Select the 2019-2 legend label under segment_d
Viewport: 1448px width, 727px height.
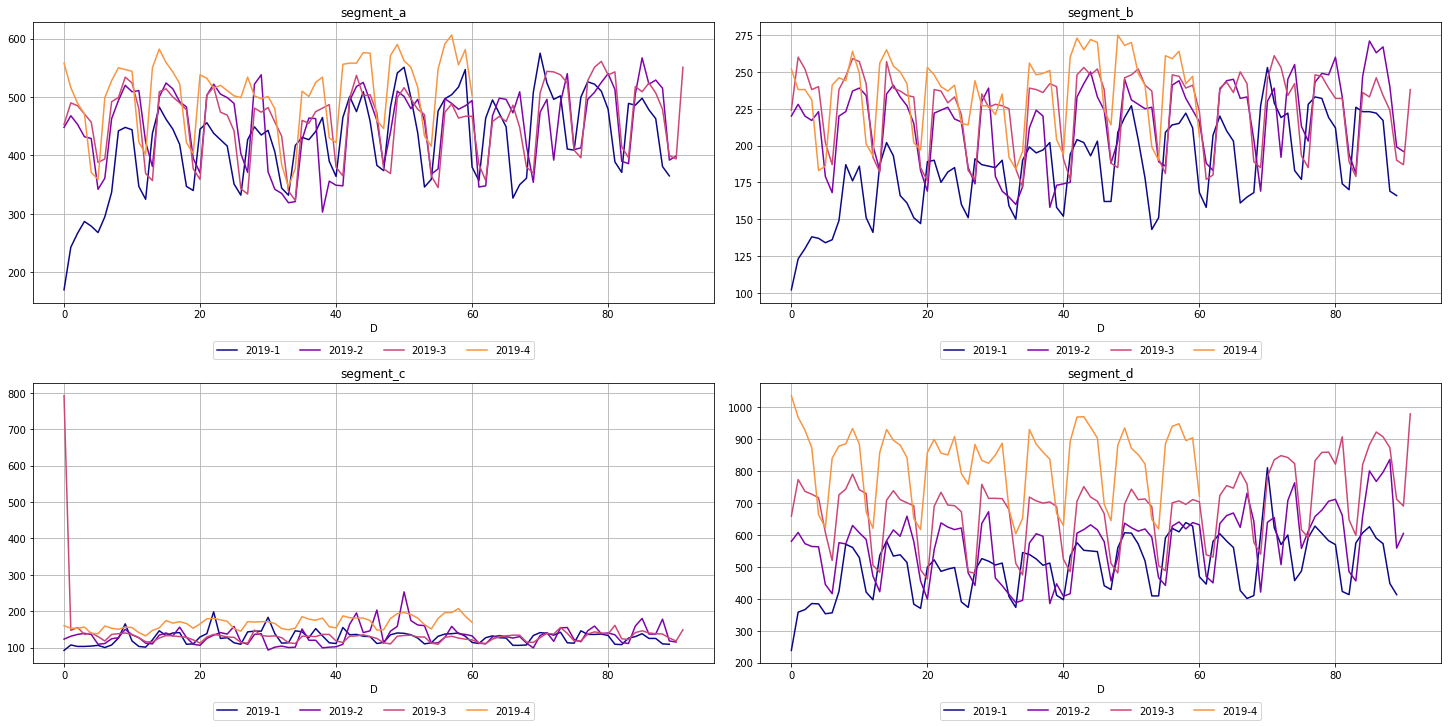coord(1073,711)
